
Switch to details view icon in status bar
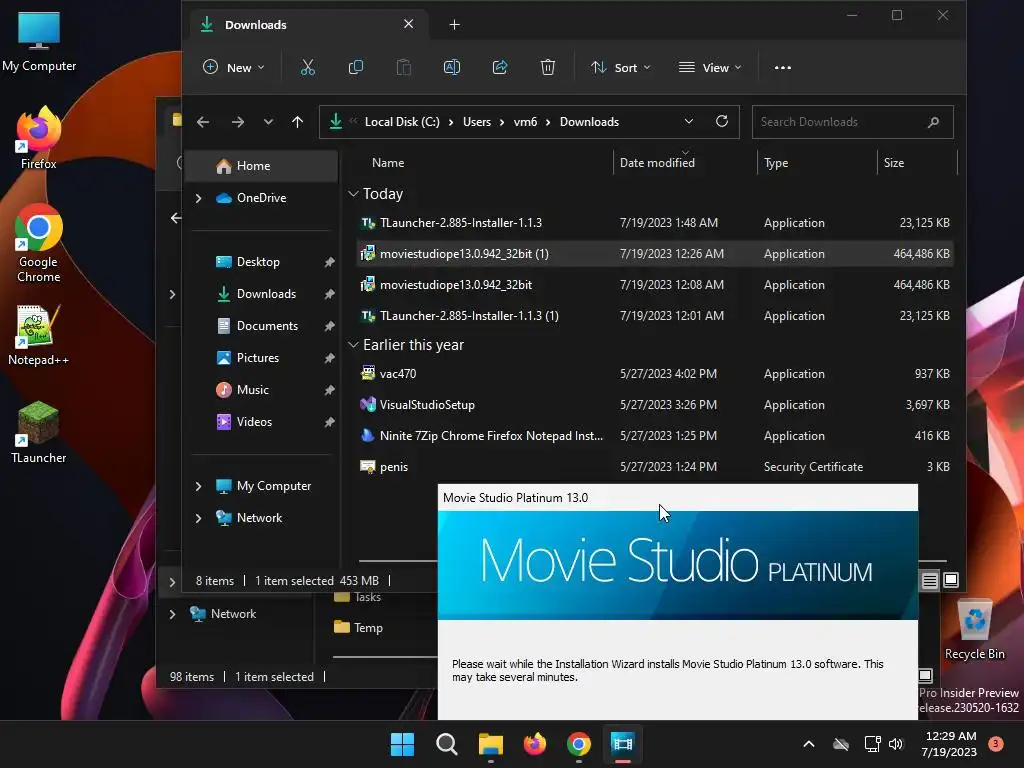point(929,580)
